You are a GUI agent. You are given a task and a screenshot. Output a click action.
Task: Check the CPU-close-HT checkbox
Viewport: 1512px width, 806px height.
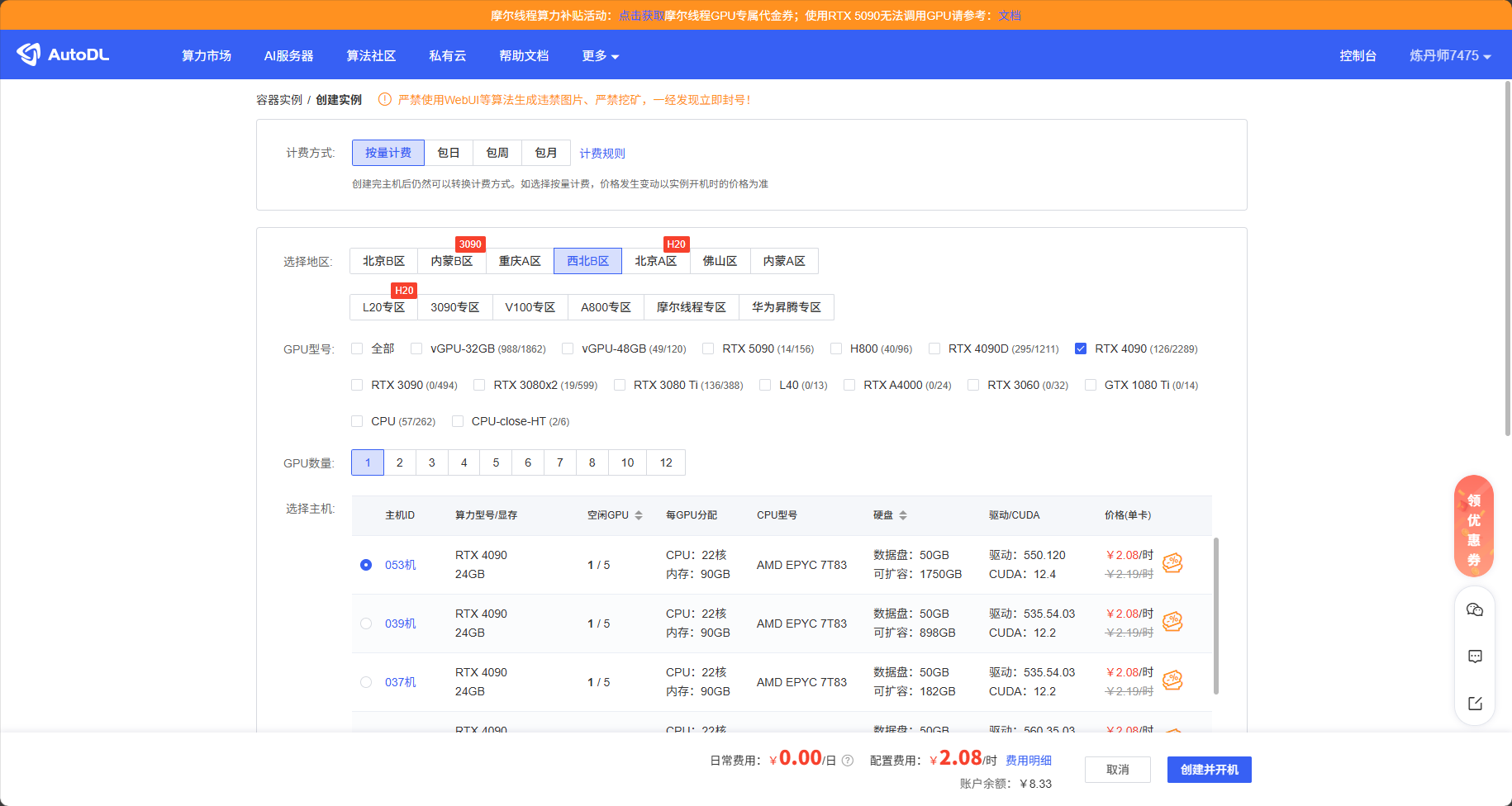click(458, 421)
